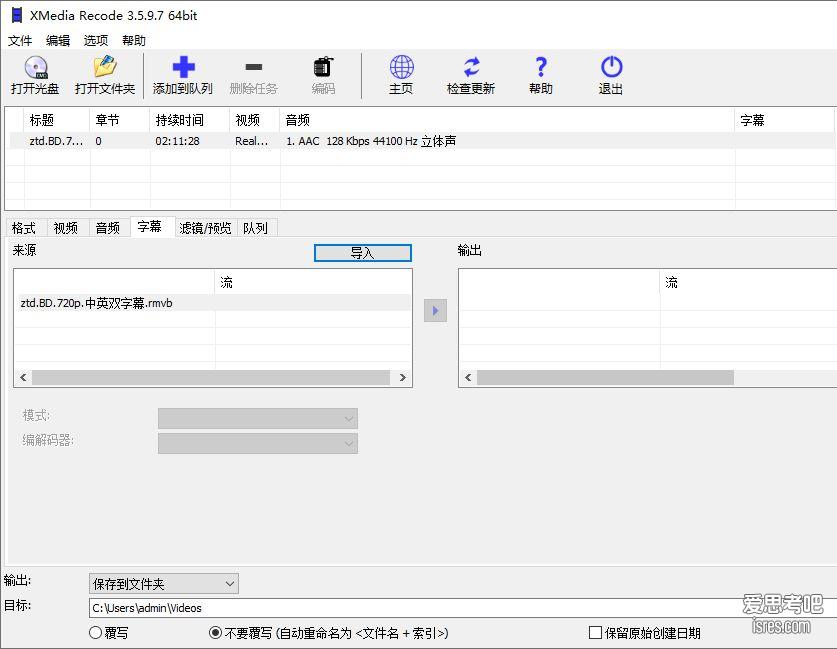Image resolution: width=837 pixels, height=649 pixels.
Task: Switch to the 格式 tab
Action: 24,228
